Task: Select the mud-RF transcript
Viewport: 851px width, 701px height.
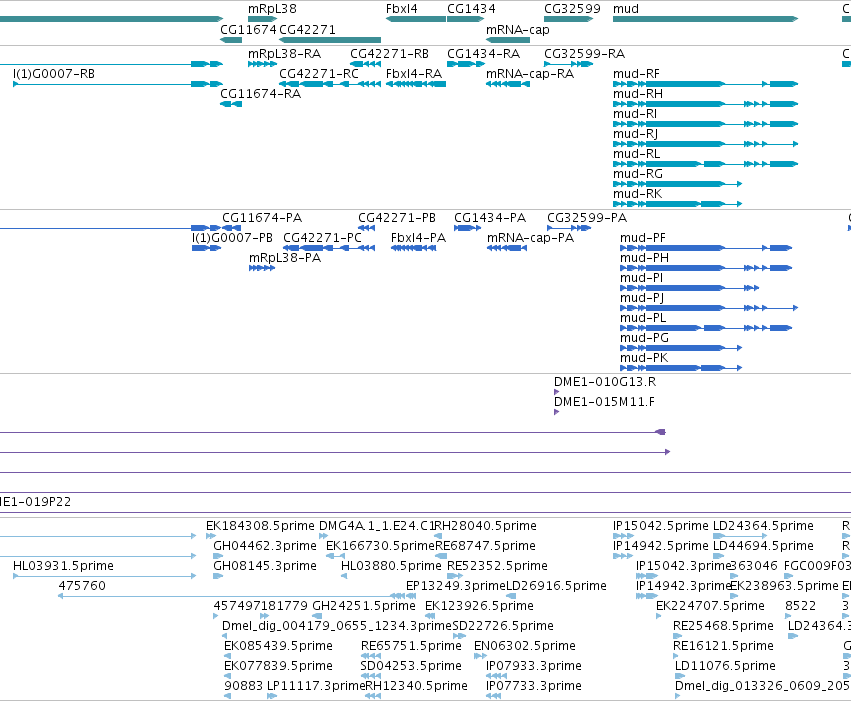Action: click(706, 84)
